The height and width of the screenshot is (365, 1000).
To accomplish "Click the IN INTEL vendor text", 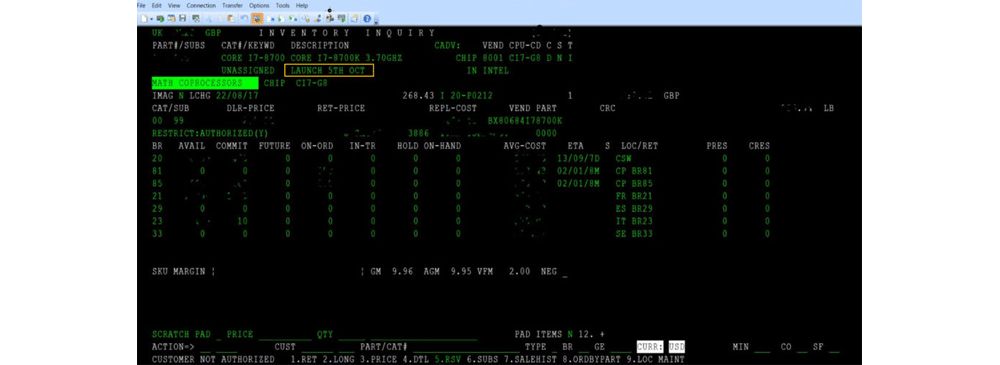I will [488, 70].
